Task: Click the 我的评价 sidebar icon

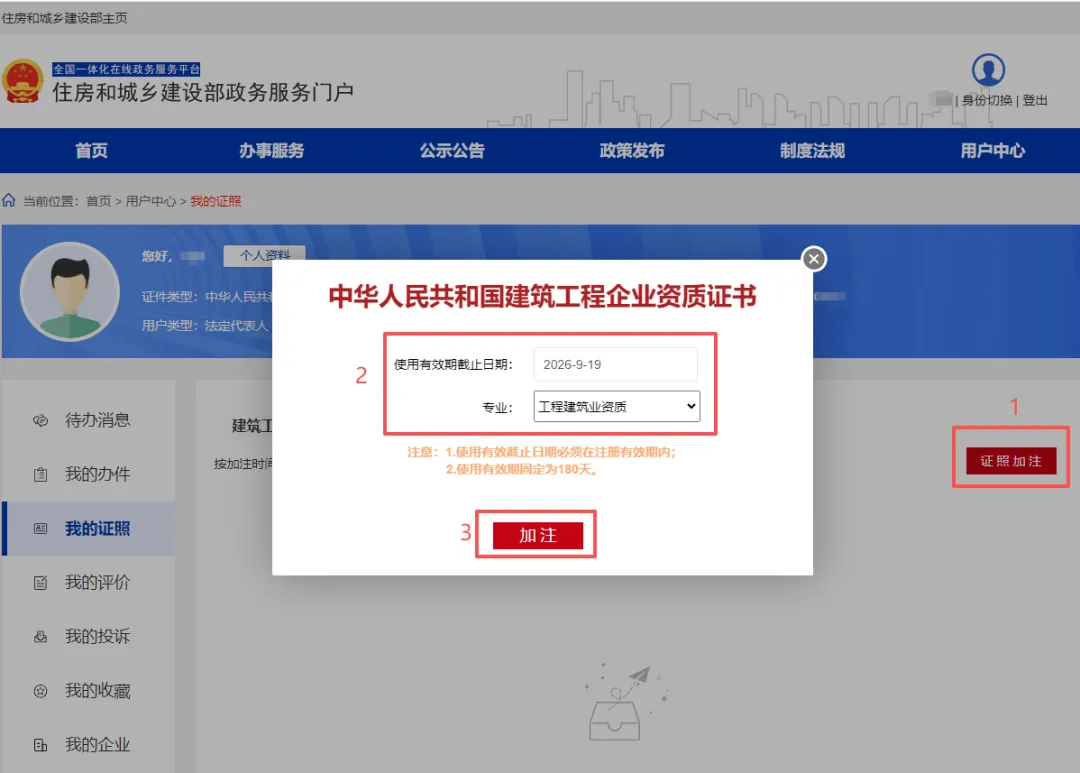Action: click(41, 583)
